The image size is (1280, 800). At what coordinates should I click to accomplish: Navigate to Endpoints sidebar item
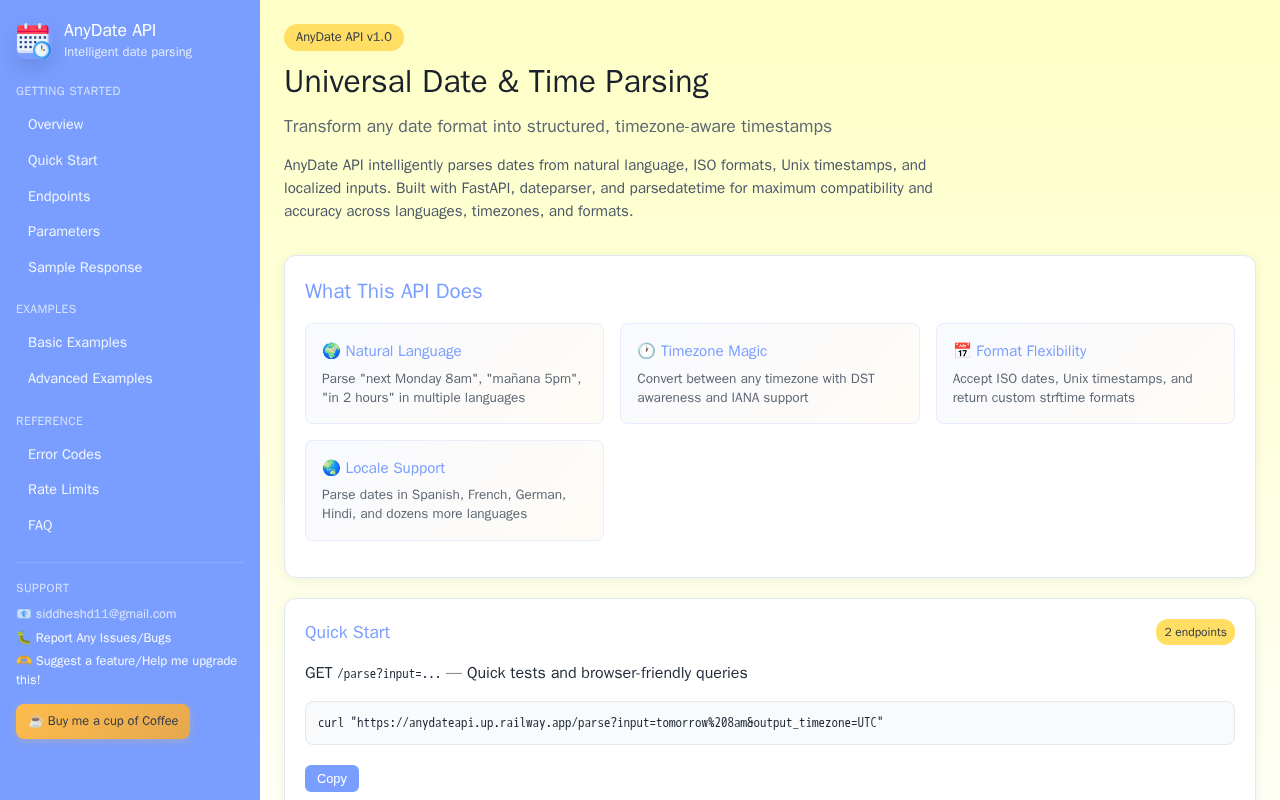tap(59, 197)
